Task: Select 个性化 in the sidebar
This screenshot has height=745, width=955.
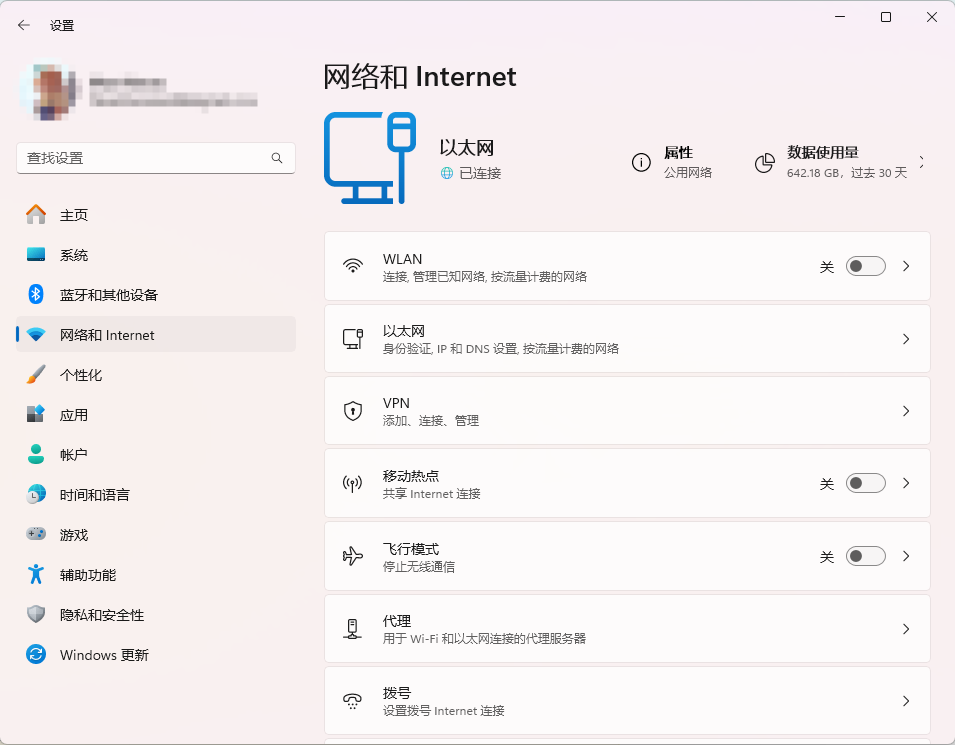Action: 156,375
